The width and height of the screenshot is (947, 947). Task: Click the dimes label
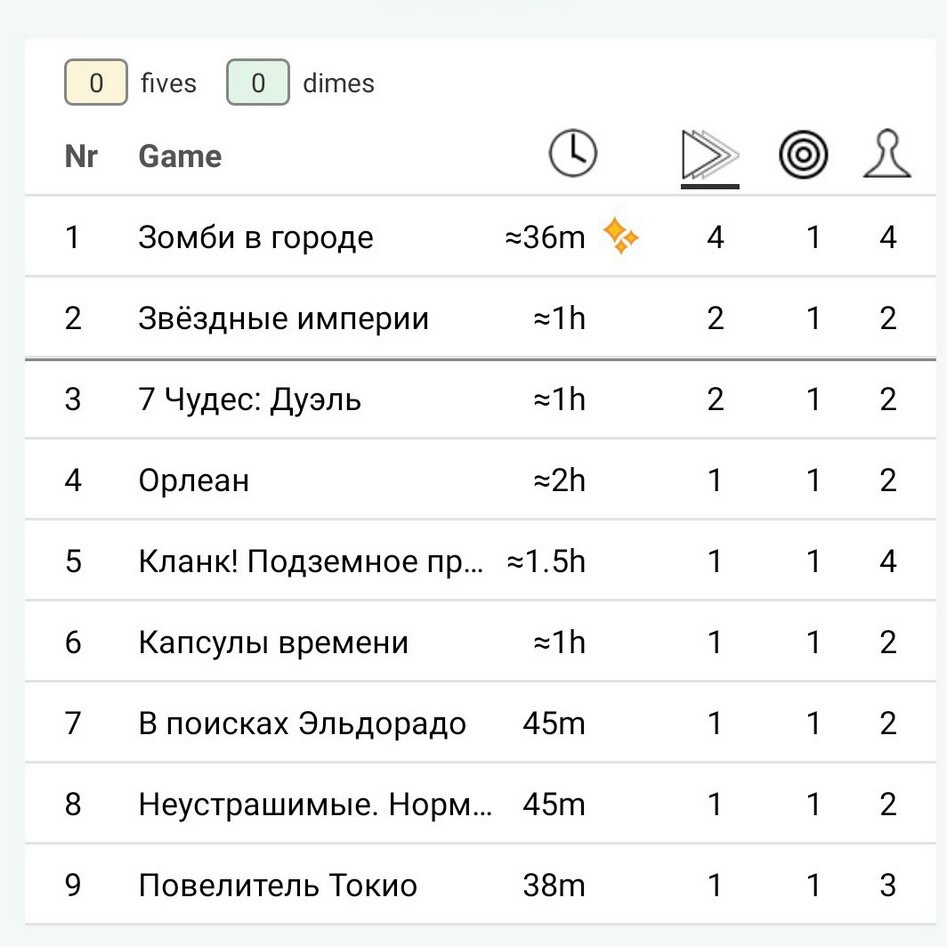[339, 83]
